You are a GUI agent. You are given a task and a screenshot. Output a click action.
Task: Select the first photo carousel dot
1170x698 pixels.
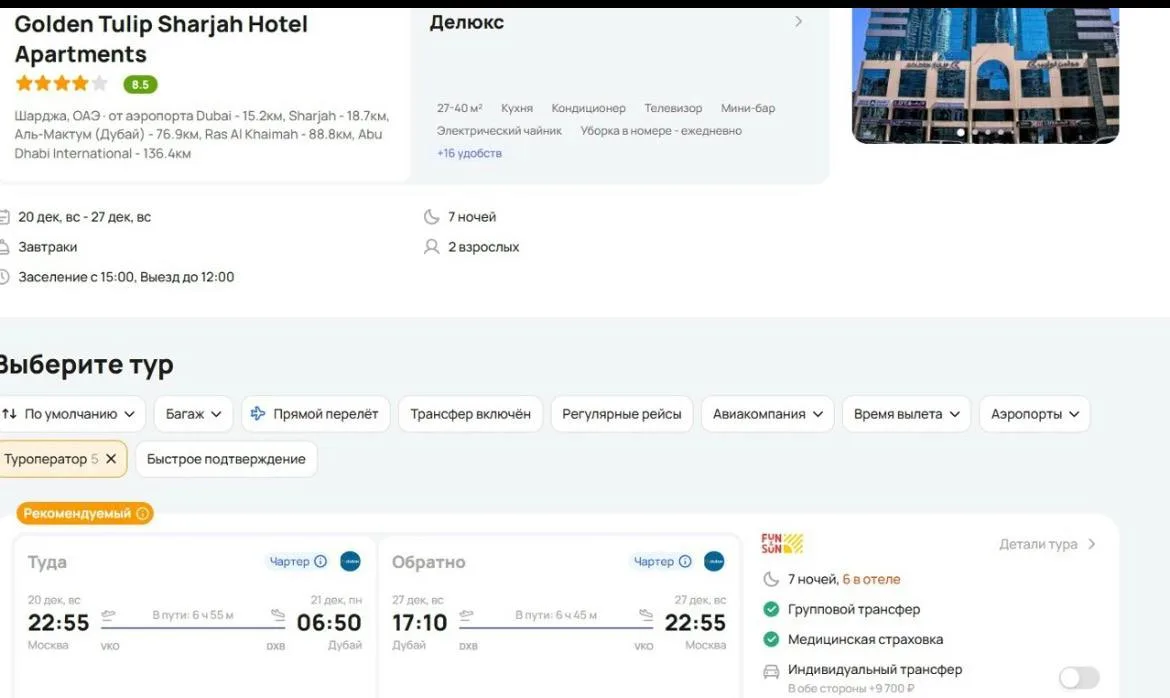[x=961, y=132]
